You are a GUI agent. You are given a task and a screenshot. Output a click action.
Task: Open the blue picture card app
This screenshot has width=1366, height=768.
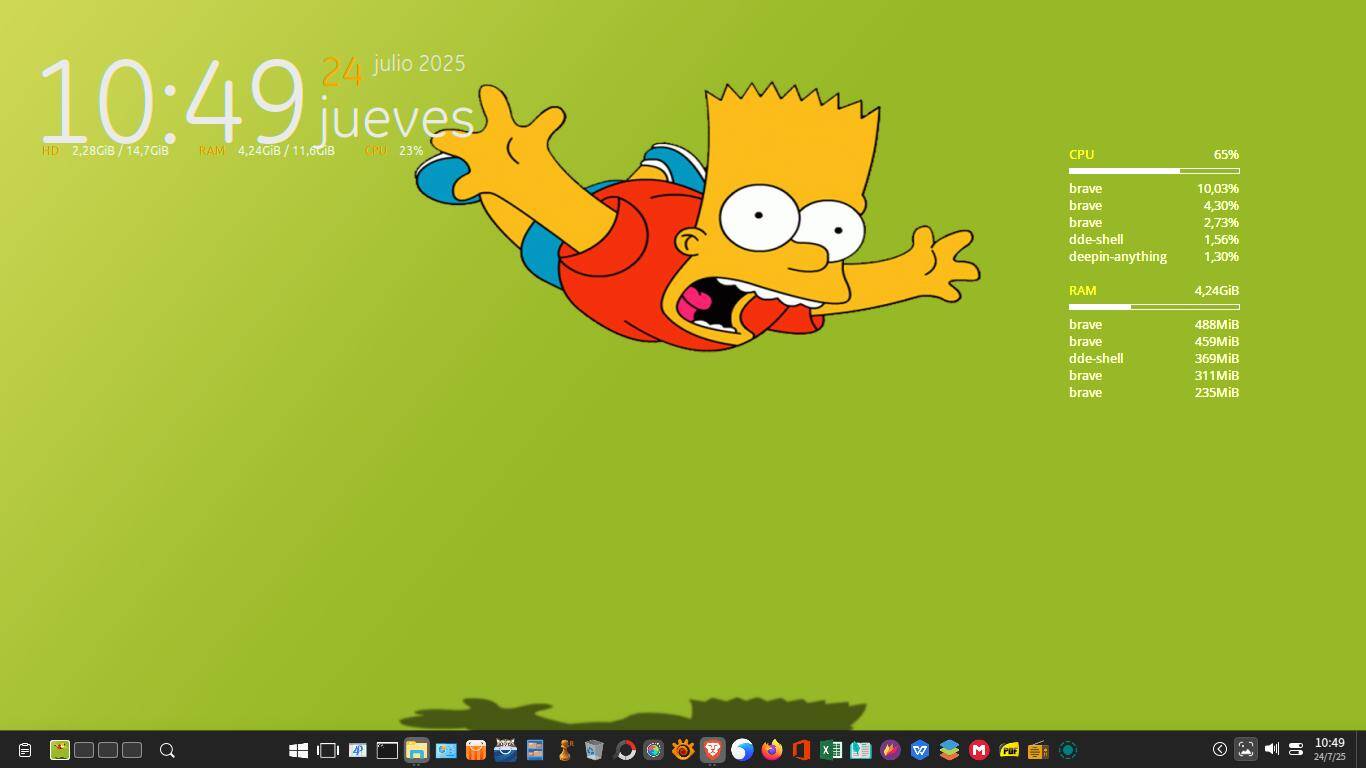(x=446, y=750)
